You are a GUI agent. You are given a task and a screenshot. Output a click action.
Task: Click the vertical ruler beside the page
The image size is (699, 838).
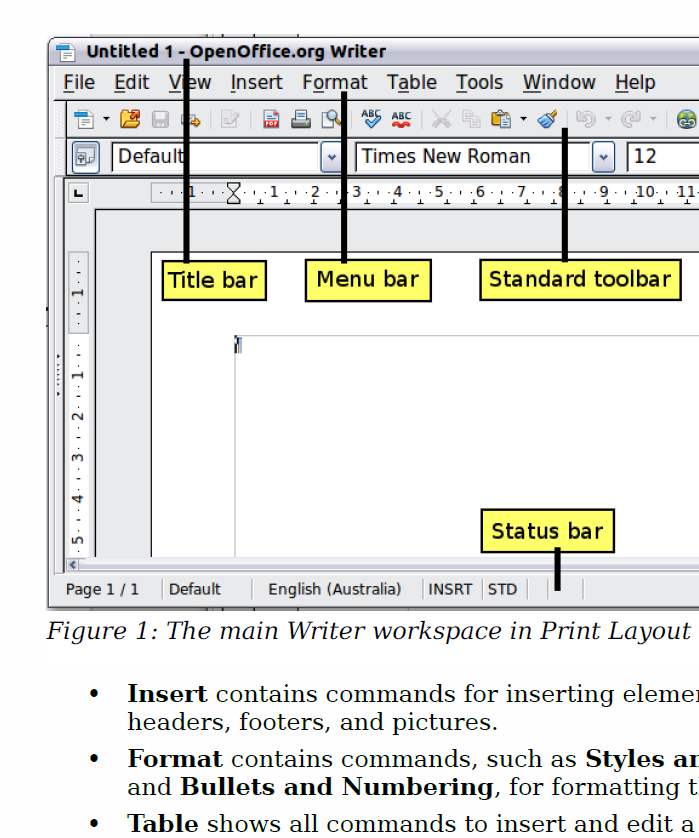(79, 406)
